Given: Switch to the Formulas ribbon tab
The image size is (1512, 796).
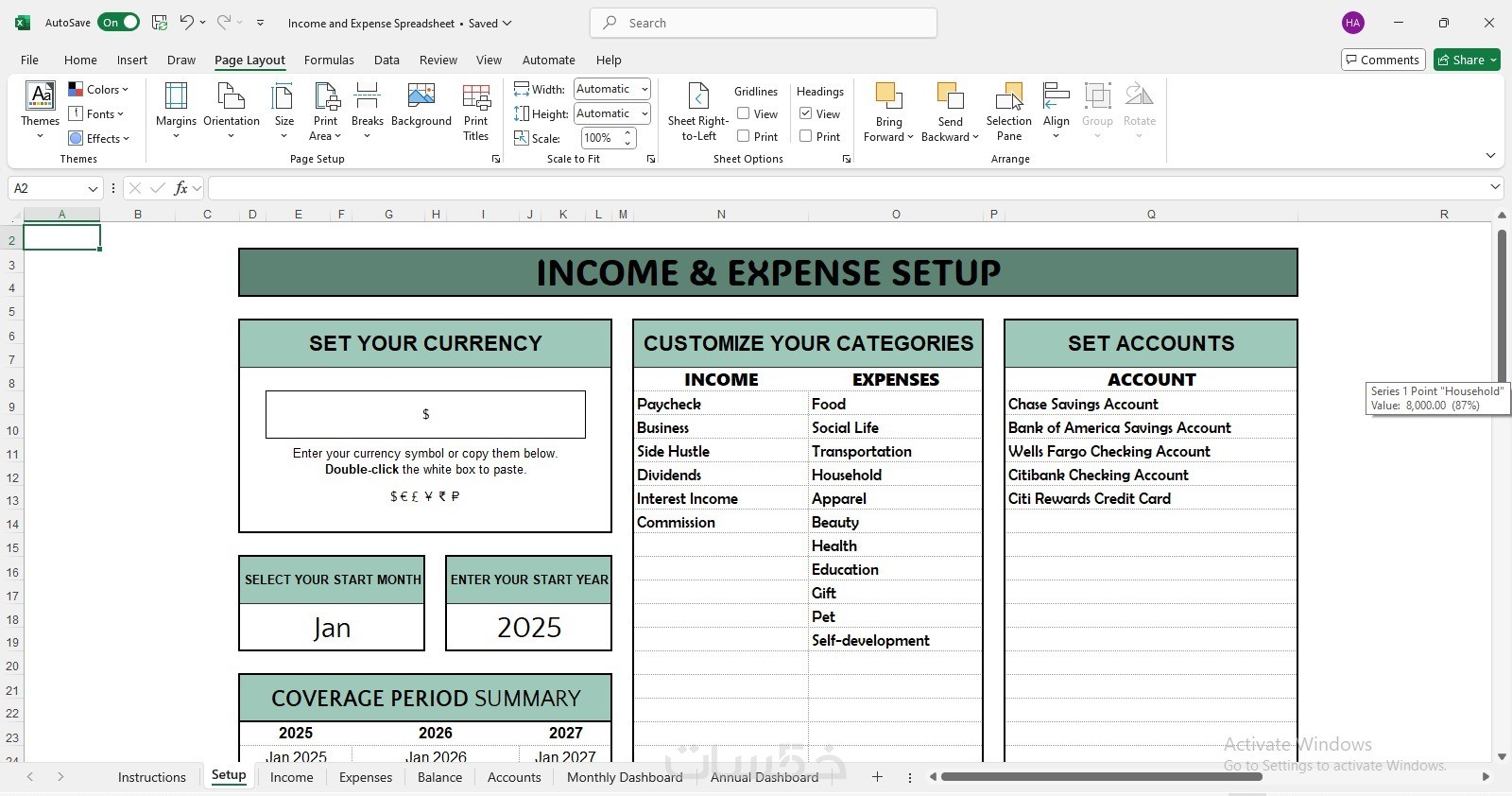Looking at the screenshot, I should pyautogui.click(x=329, y=60).
